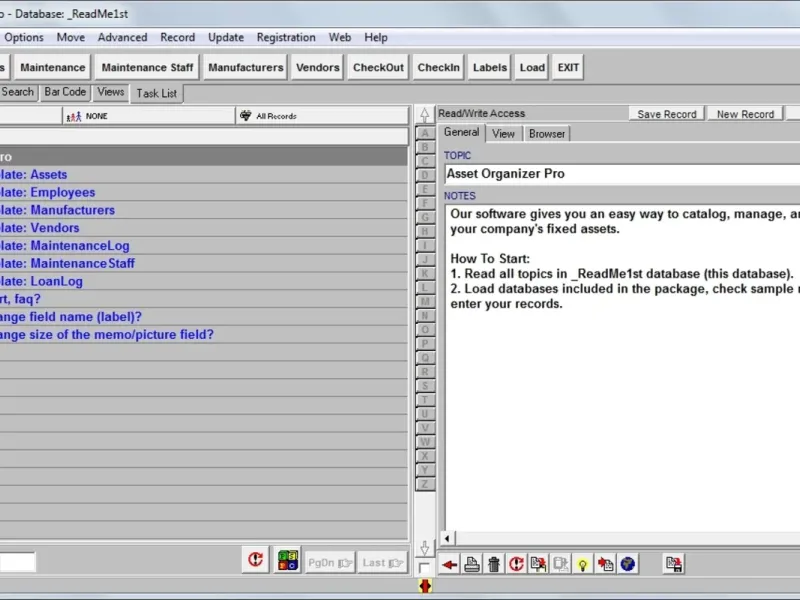Screen dimensions: 800x600
Task: Click the red left arrow icon
Action: pyautogui.click(x=449, y=564)
